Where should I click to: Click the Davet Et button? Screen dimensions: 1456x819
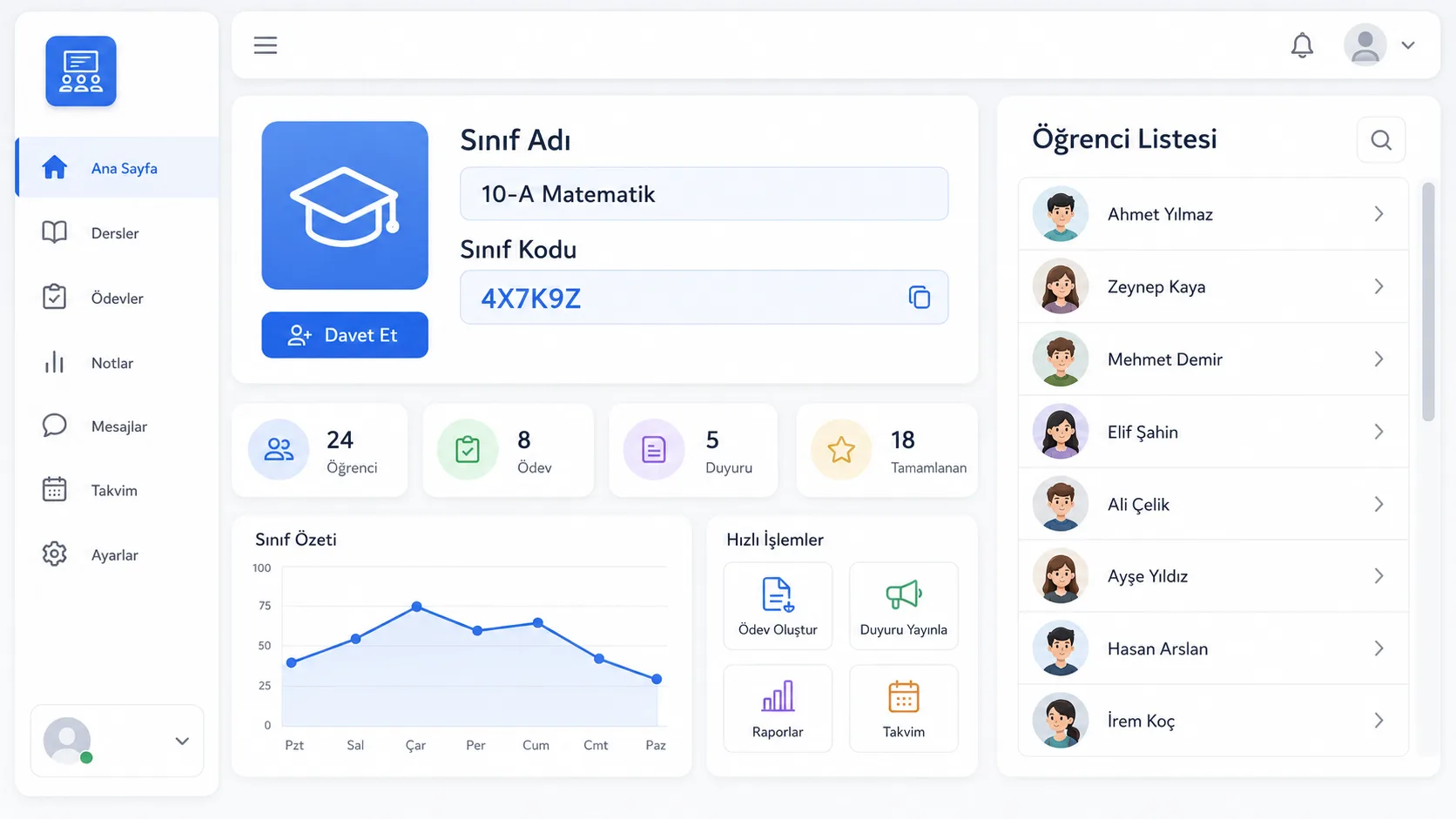345,335
